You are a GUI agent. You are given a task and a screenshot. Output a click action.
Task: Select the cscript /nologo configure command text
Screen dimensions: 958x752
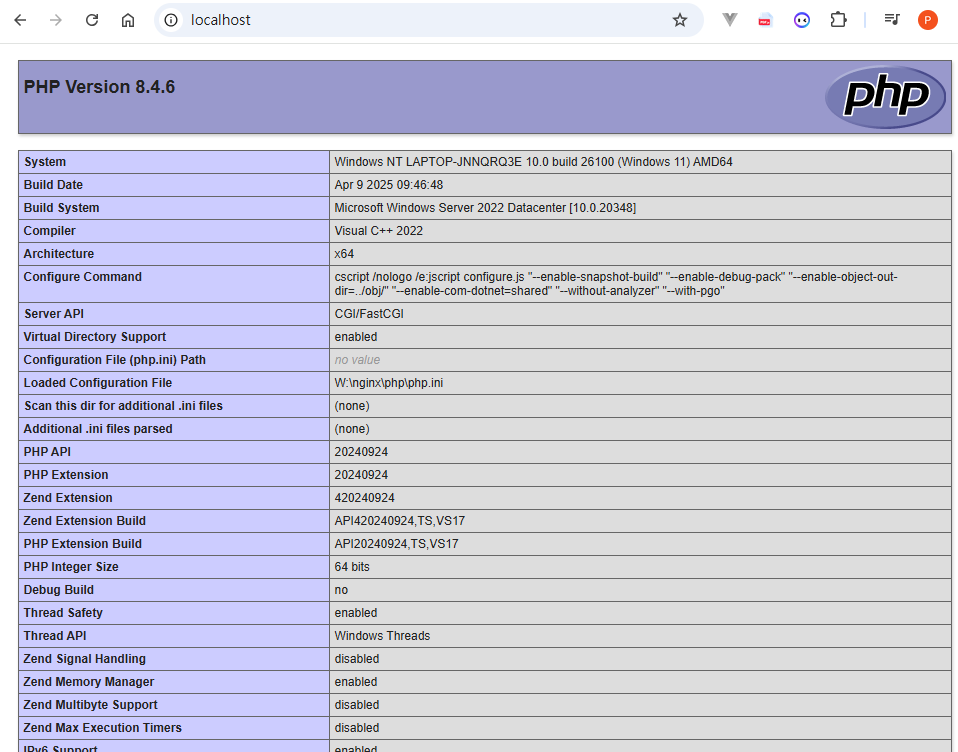616,284
